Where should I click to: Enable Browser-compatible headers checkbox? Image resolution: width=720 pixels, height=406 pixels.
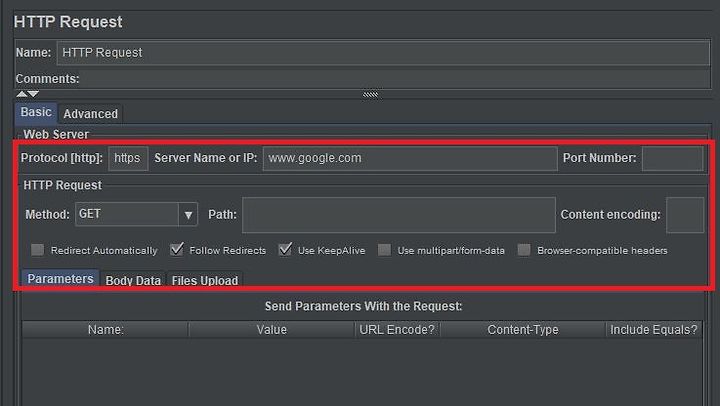(524, 250)
